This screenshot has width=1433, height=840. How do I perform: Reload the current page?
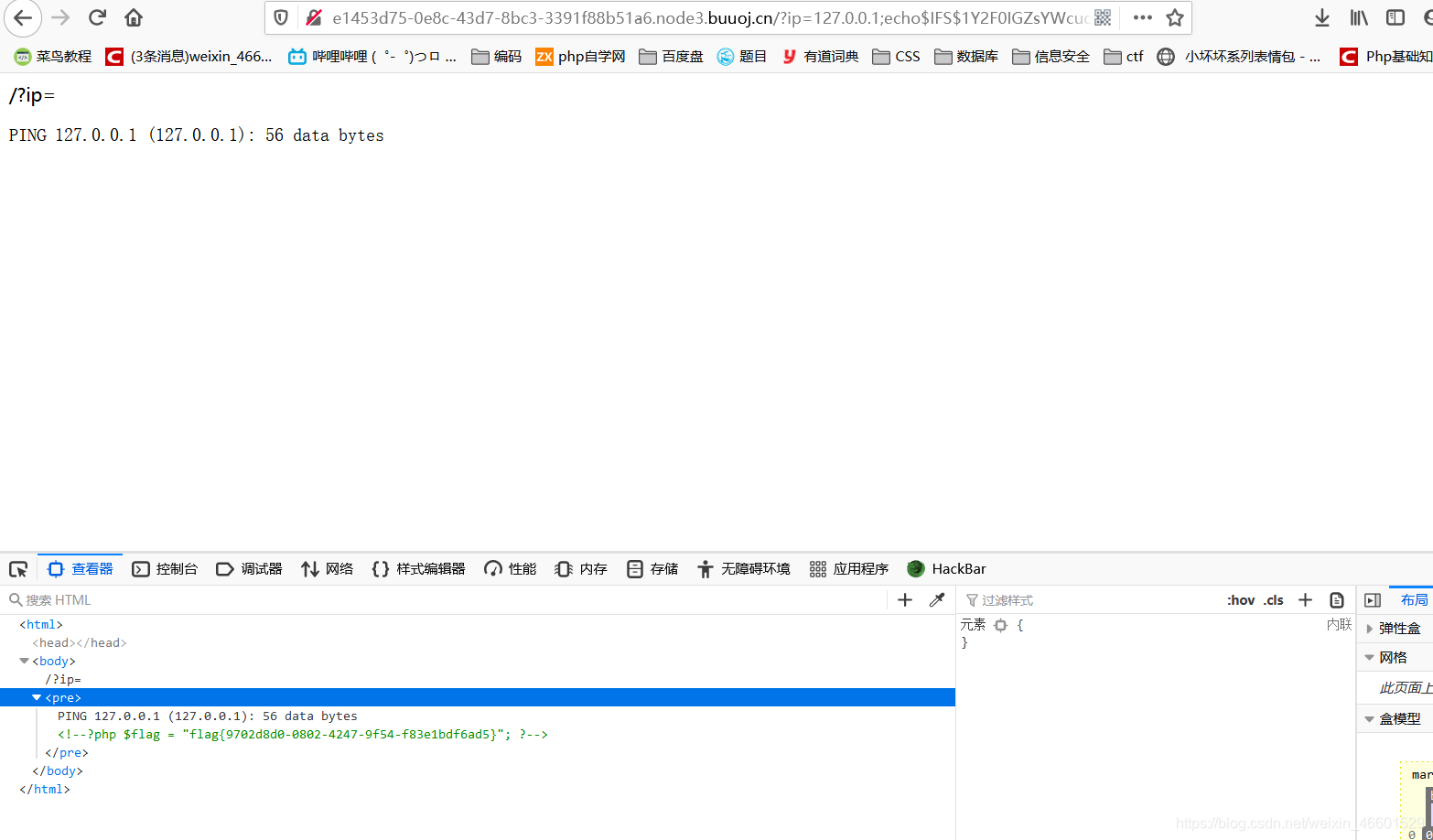[97, 17]
